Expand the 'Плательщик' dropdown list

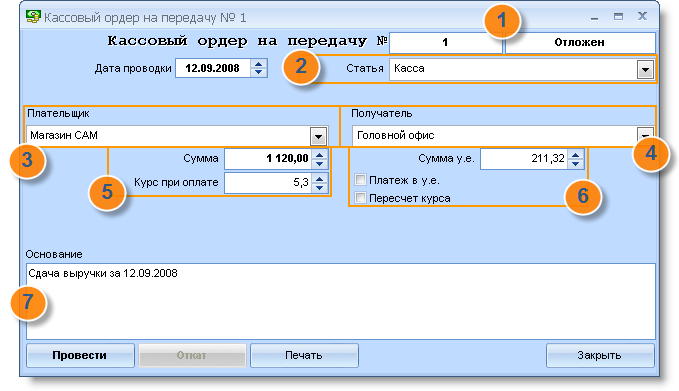coord(318,136)
